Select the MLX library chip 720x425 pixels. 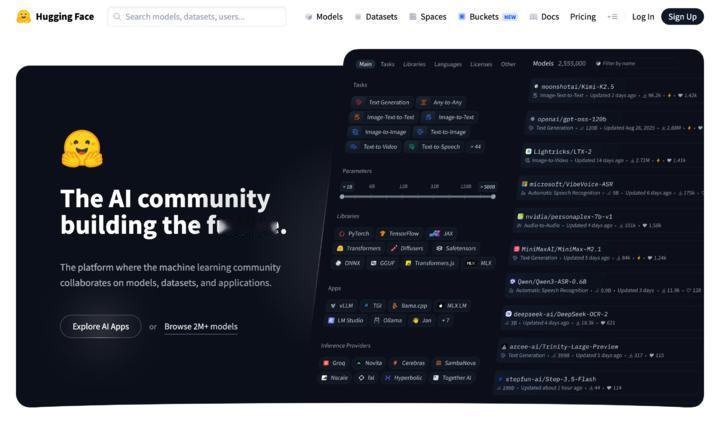coord(479,263)
